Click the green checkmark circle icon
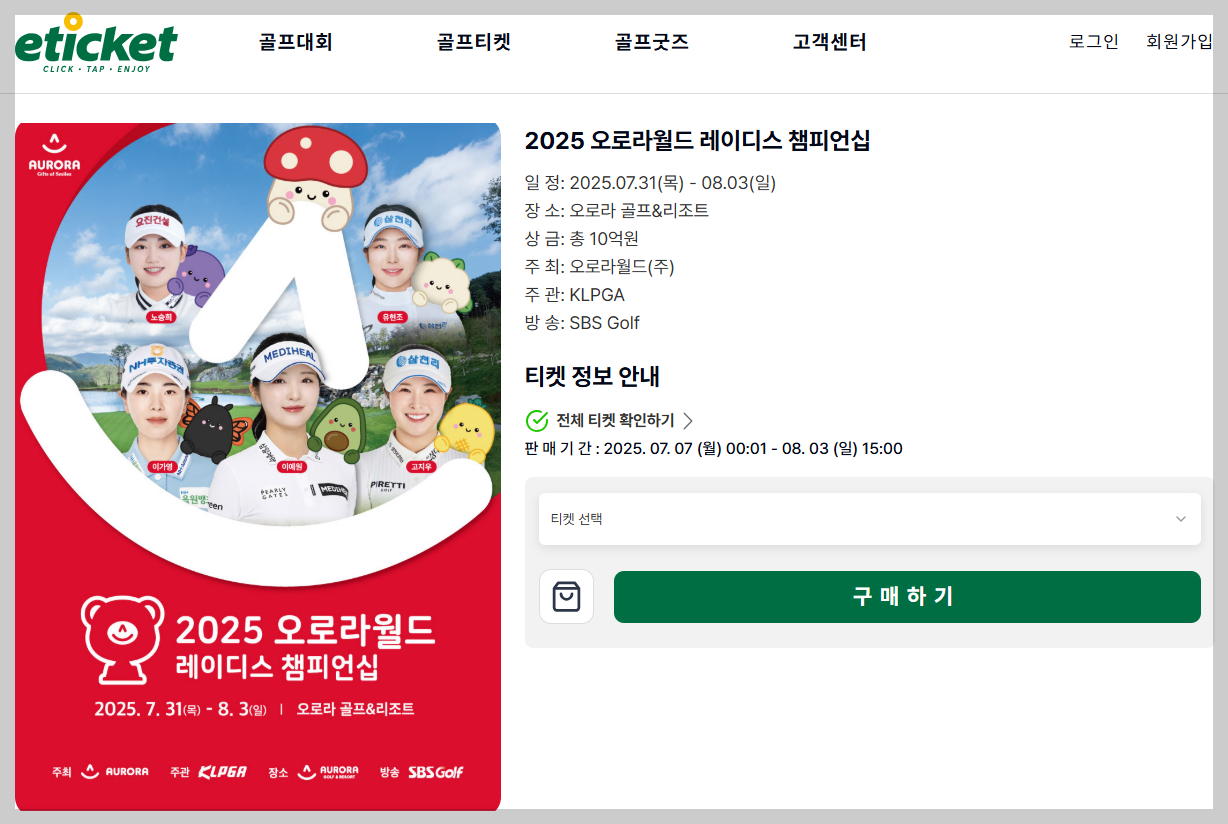 click(x=537, y=420)
